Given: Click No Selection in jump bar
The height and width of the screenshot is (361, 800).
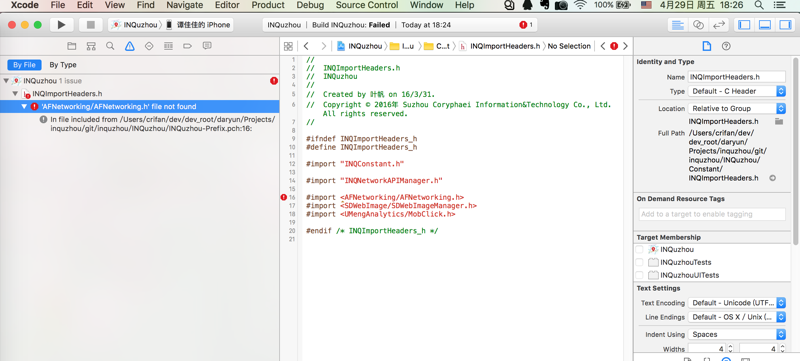Looking at the screenshot, I should coord(569,46).
